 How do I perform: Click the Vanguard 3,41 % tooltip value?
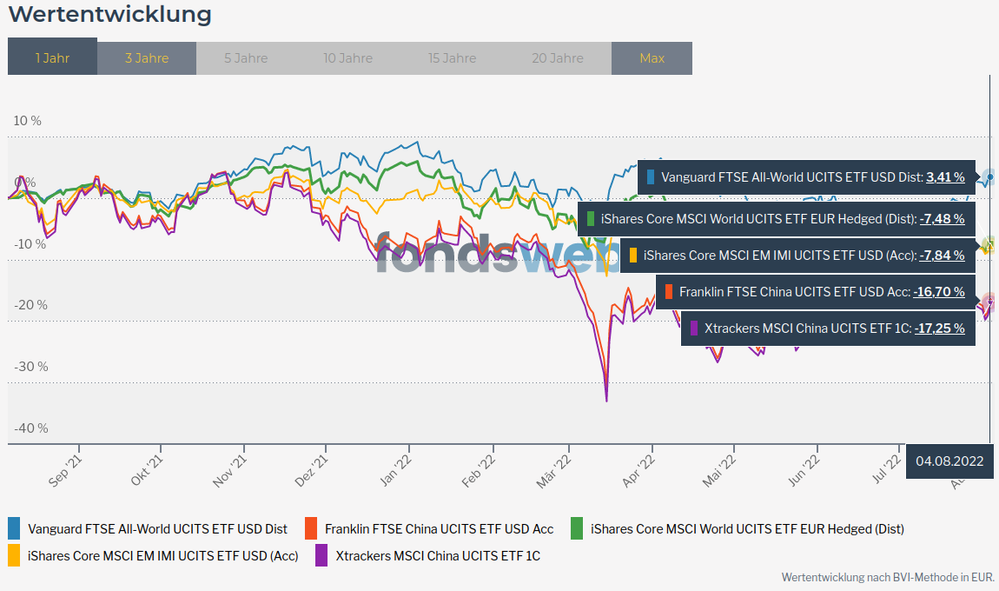(945, 177)
